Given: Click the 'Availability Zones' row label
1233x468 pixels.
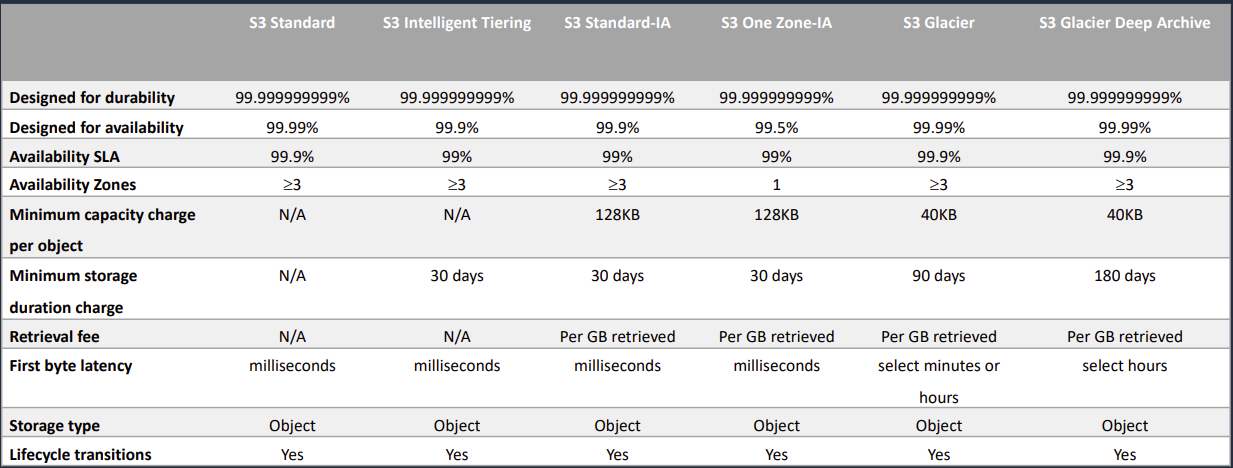Looking at the screenshot, I should 73,185.
